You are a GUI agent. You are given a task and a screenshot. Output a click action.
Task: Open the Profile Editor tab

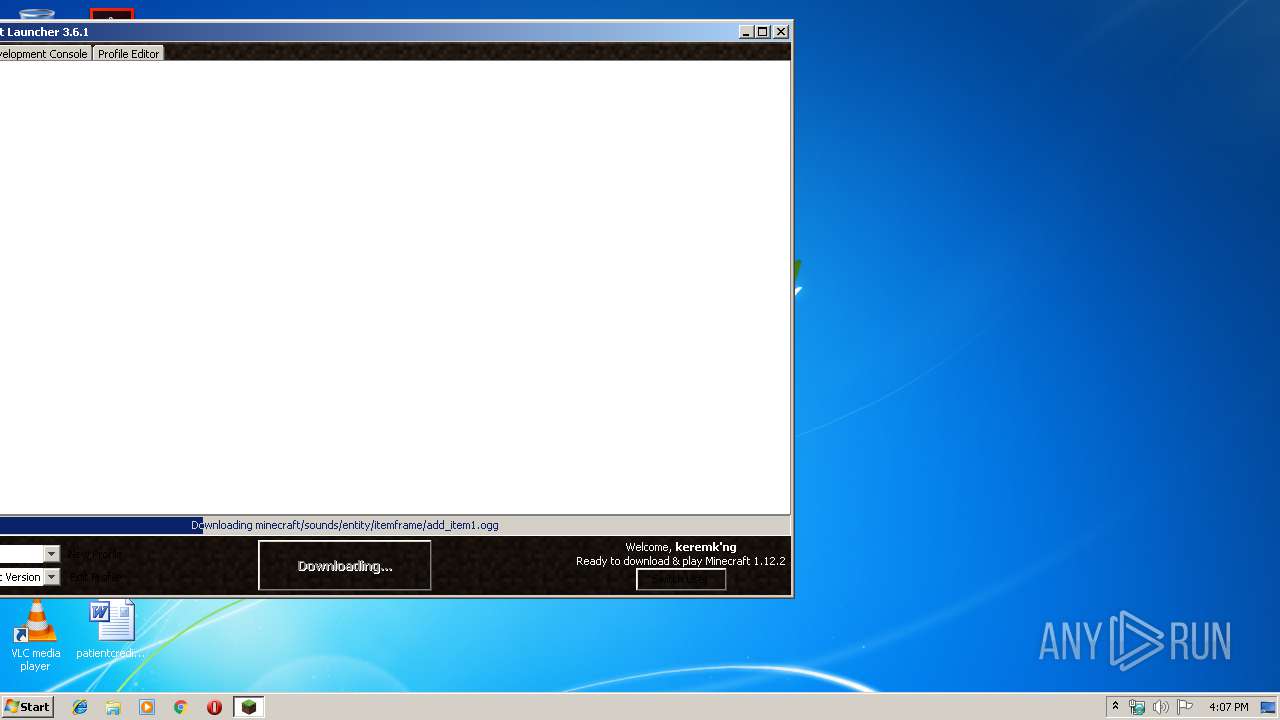[128, 54]
